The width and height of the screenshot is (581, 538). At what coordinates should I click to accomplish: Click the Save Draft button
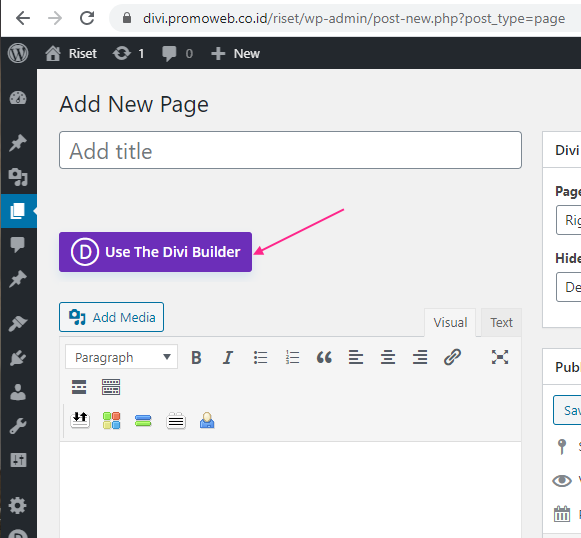tap(568, 410)
